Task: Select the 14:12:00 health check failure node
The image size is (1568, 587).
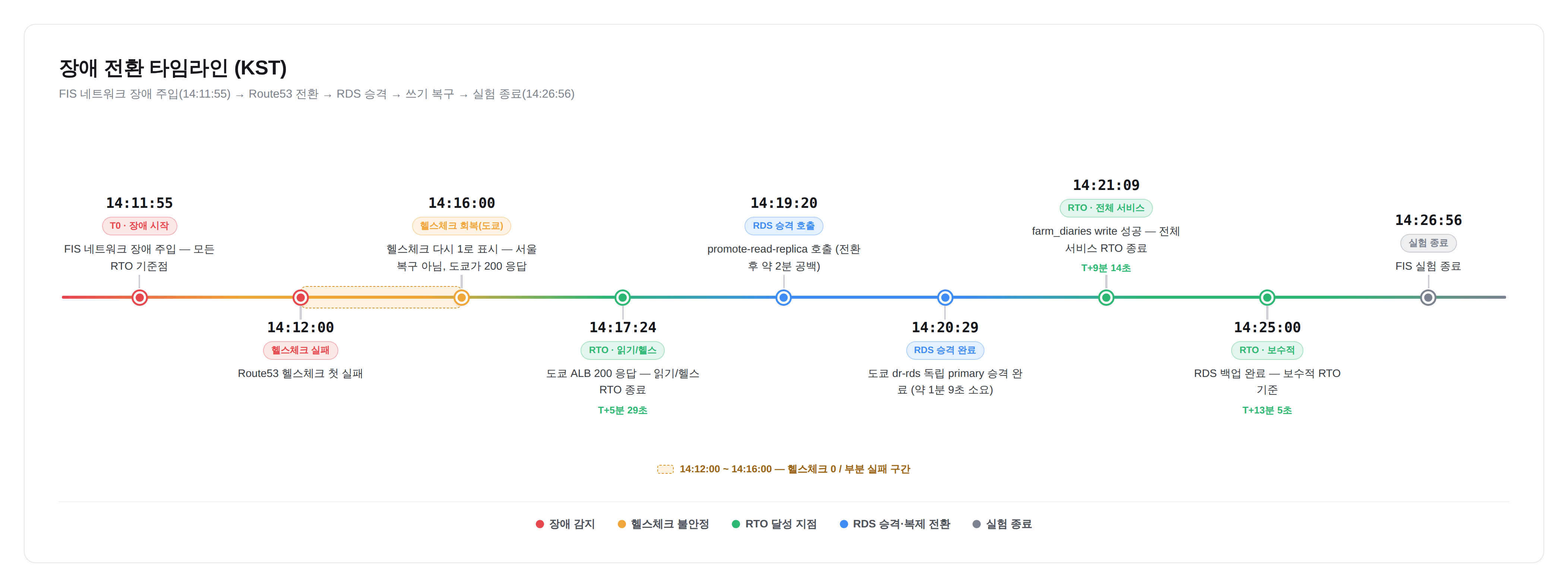Action: (x=301, y=298)
